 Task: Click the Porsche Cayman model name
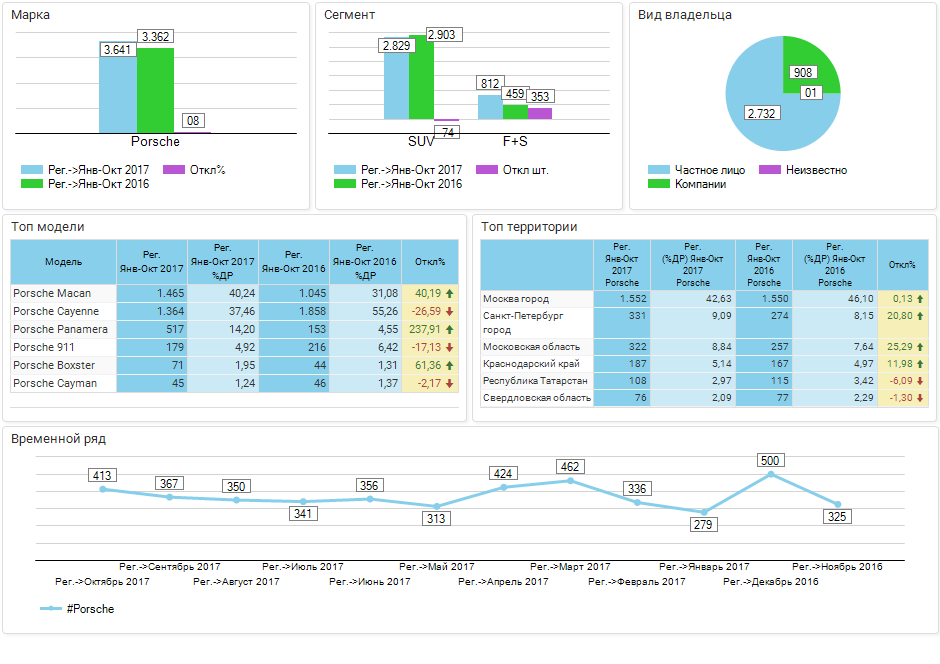click(55, 384)
